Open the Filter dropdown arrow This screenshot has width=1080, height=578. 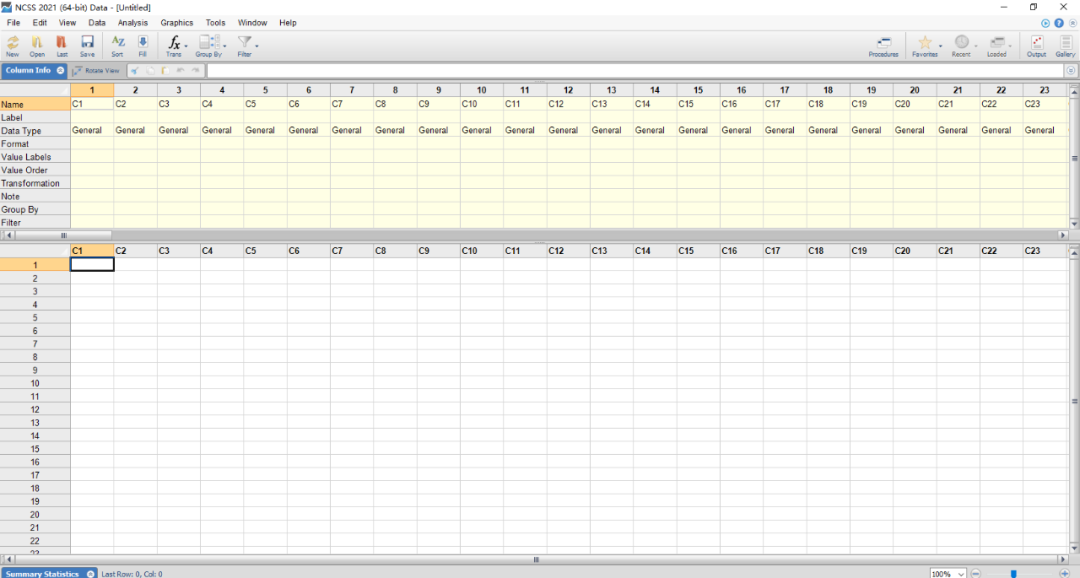pyautogui.click(x=257, y=44)
